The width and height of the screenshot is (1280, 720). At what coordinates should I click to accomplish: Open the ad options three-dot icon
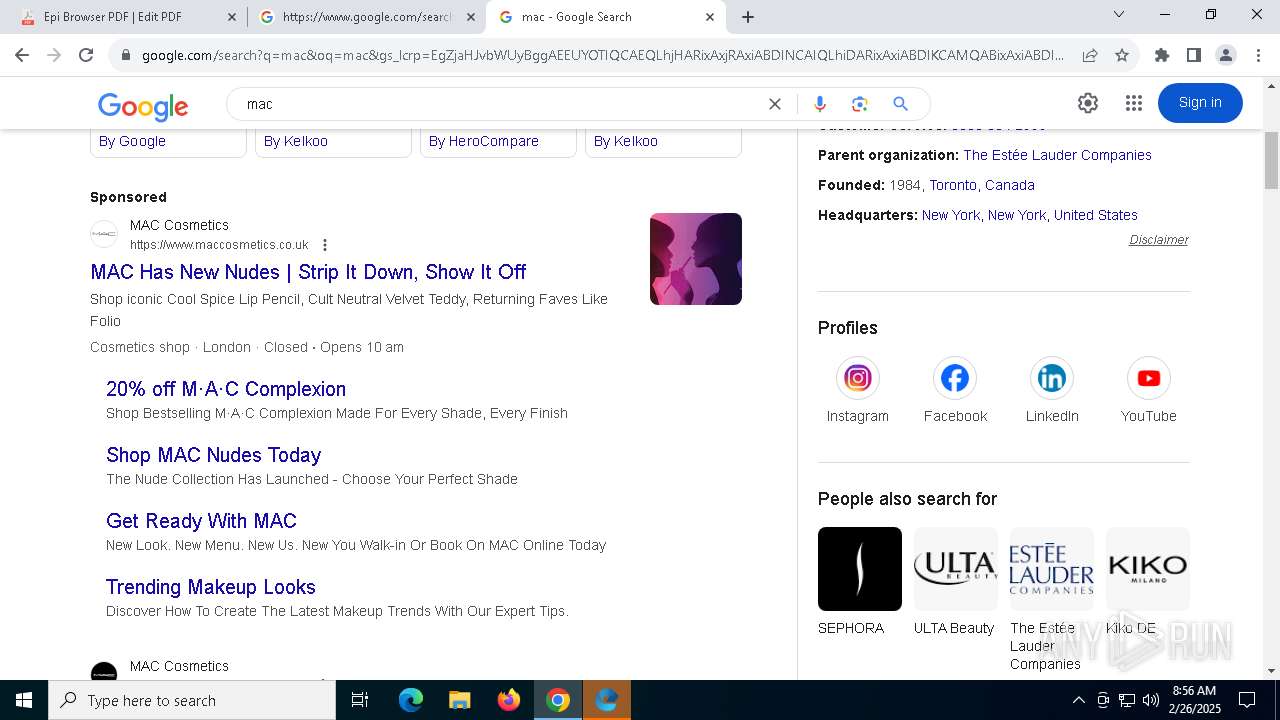(x=324, y=245)
